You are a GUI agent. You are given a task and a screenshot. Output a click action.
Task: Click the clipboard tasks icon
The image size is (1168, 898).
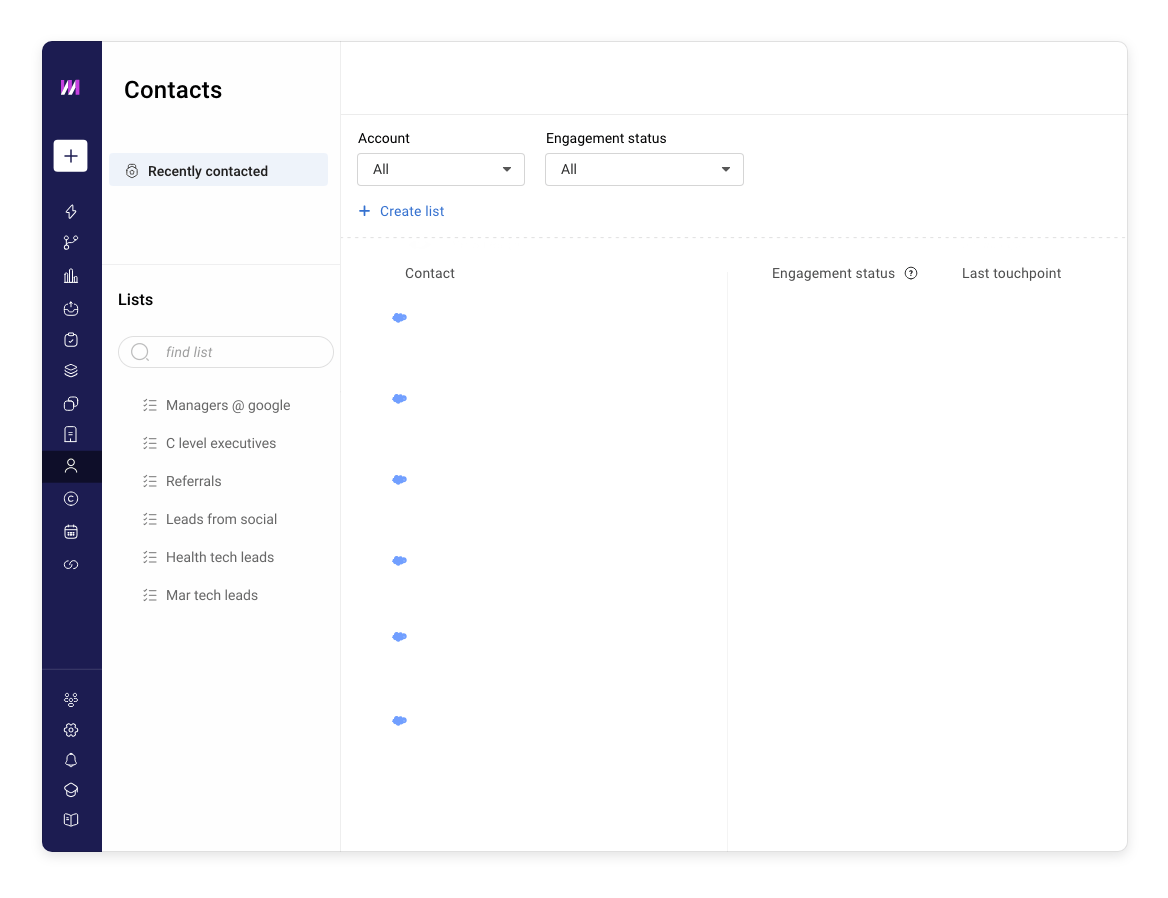pyautogui.click(x=71, y=339)
